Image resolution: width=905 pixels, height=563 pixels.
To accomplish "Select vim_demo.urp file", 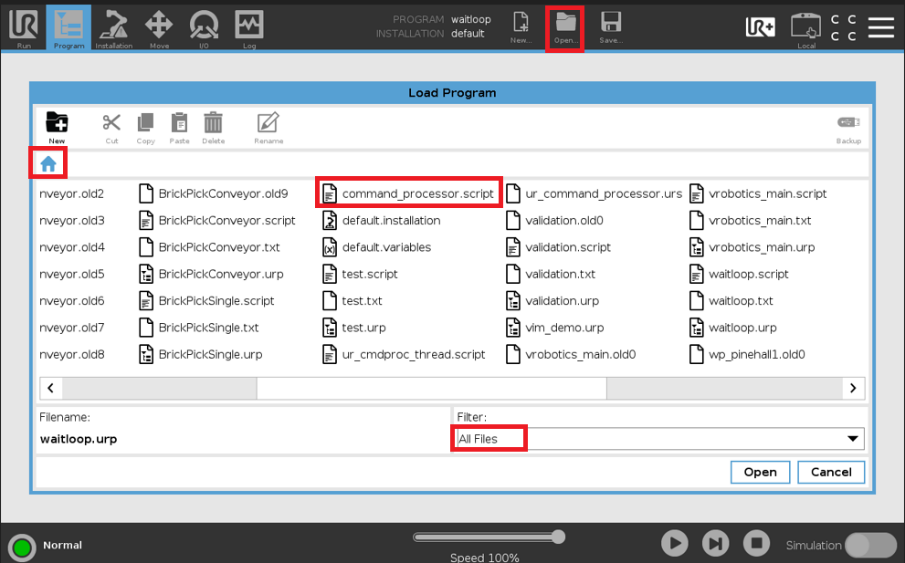I will tap(555, 327).
